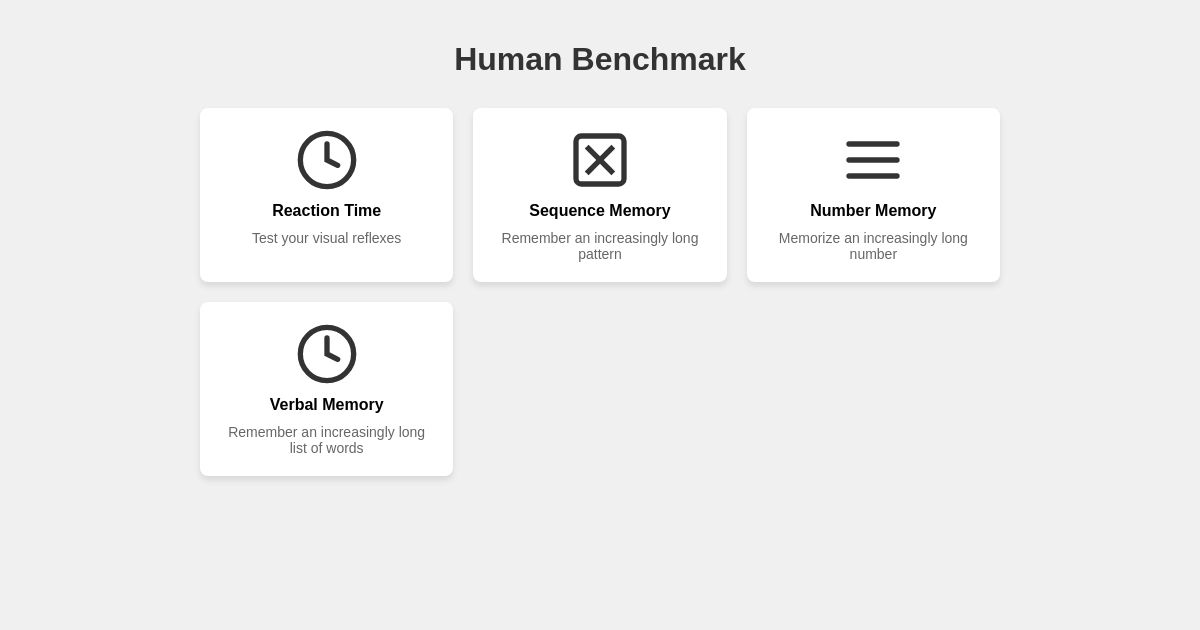The image size is (1200, 630).
Task: Select the Verbal Memory card
Action: [x=327, y=389]
